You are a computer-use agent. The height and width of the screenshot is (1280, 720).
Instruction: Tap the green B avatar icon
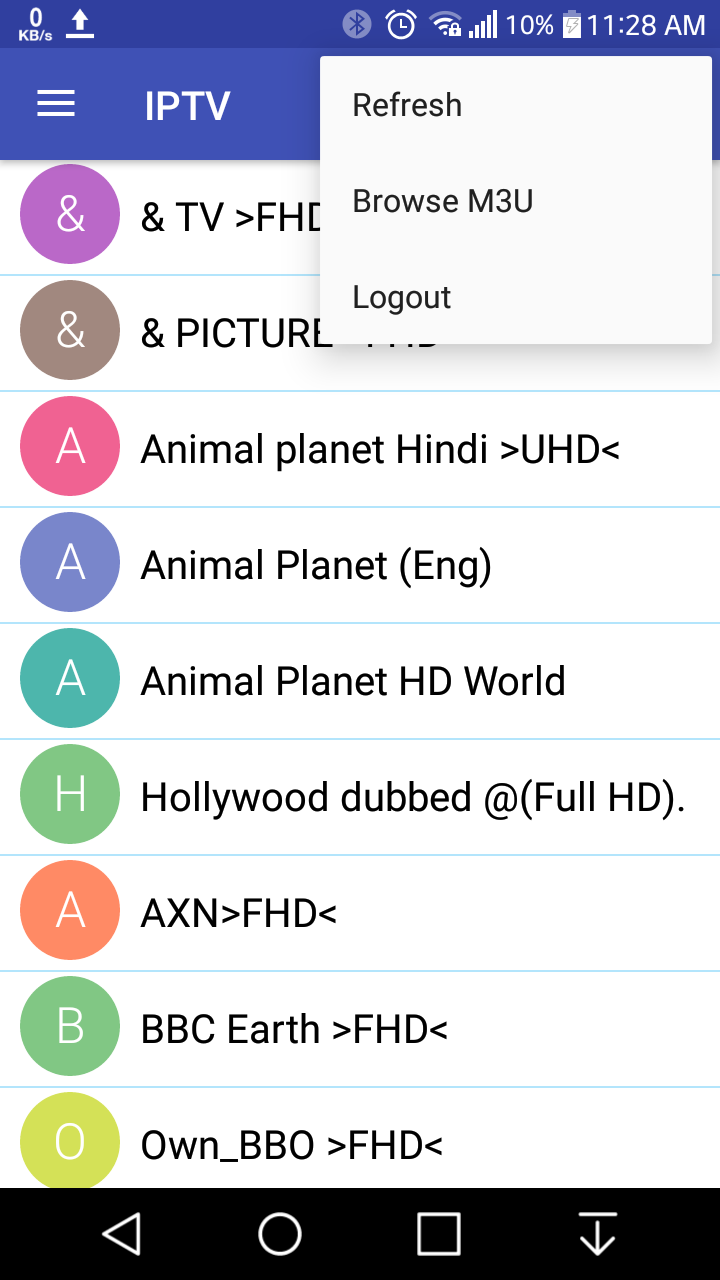pos(70,1026)
